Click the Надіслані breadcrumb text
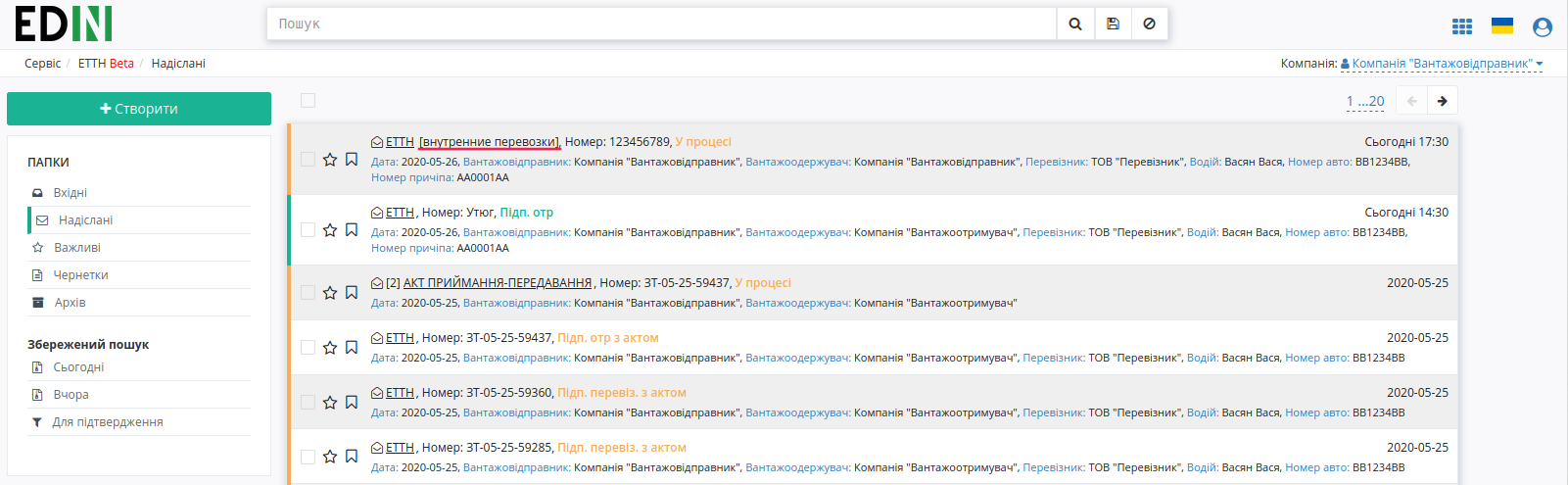The width and height of the screenshot is (1568, 485). (x=178, y=64)
